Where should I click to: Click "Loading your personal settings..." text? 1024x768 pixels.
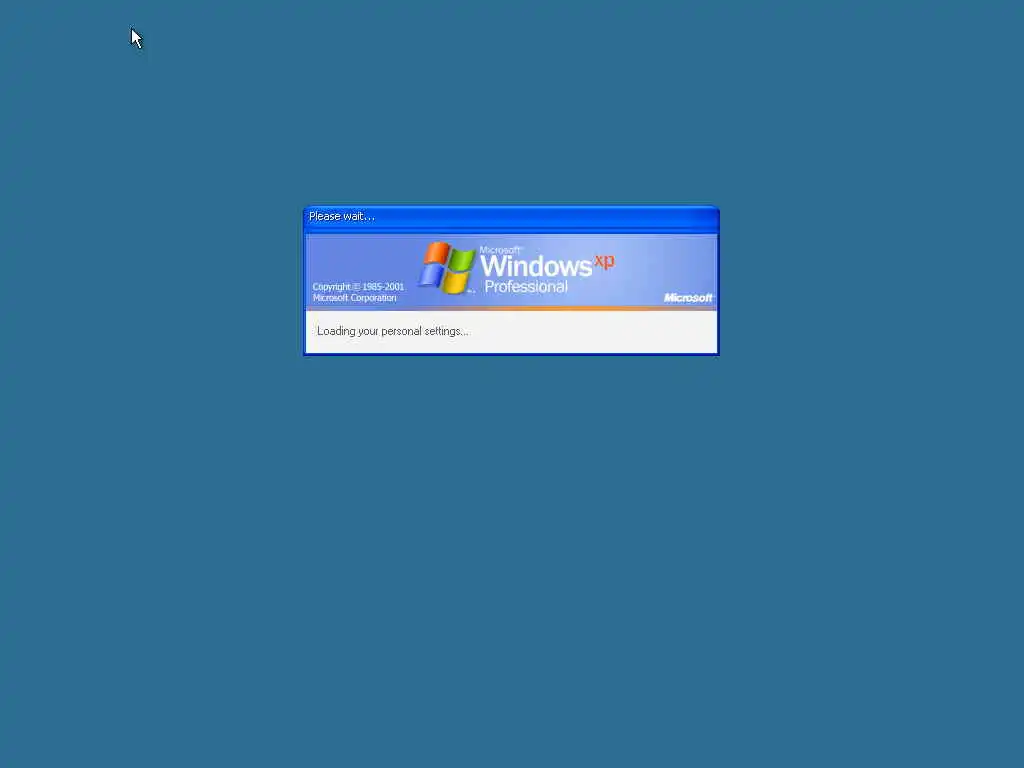coord(392,331)
